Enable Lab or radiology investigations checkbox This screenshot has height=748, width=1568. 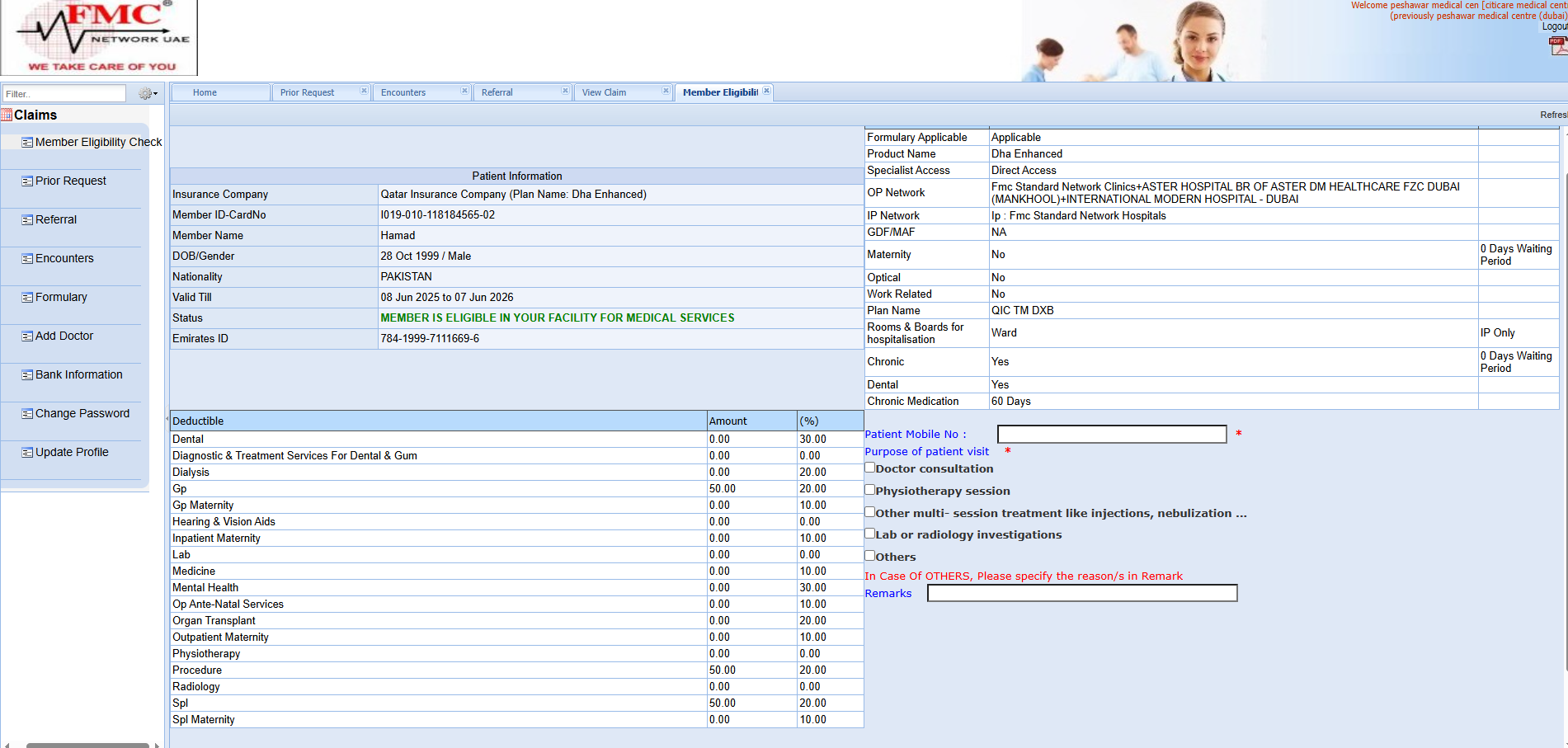[869, 534]
